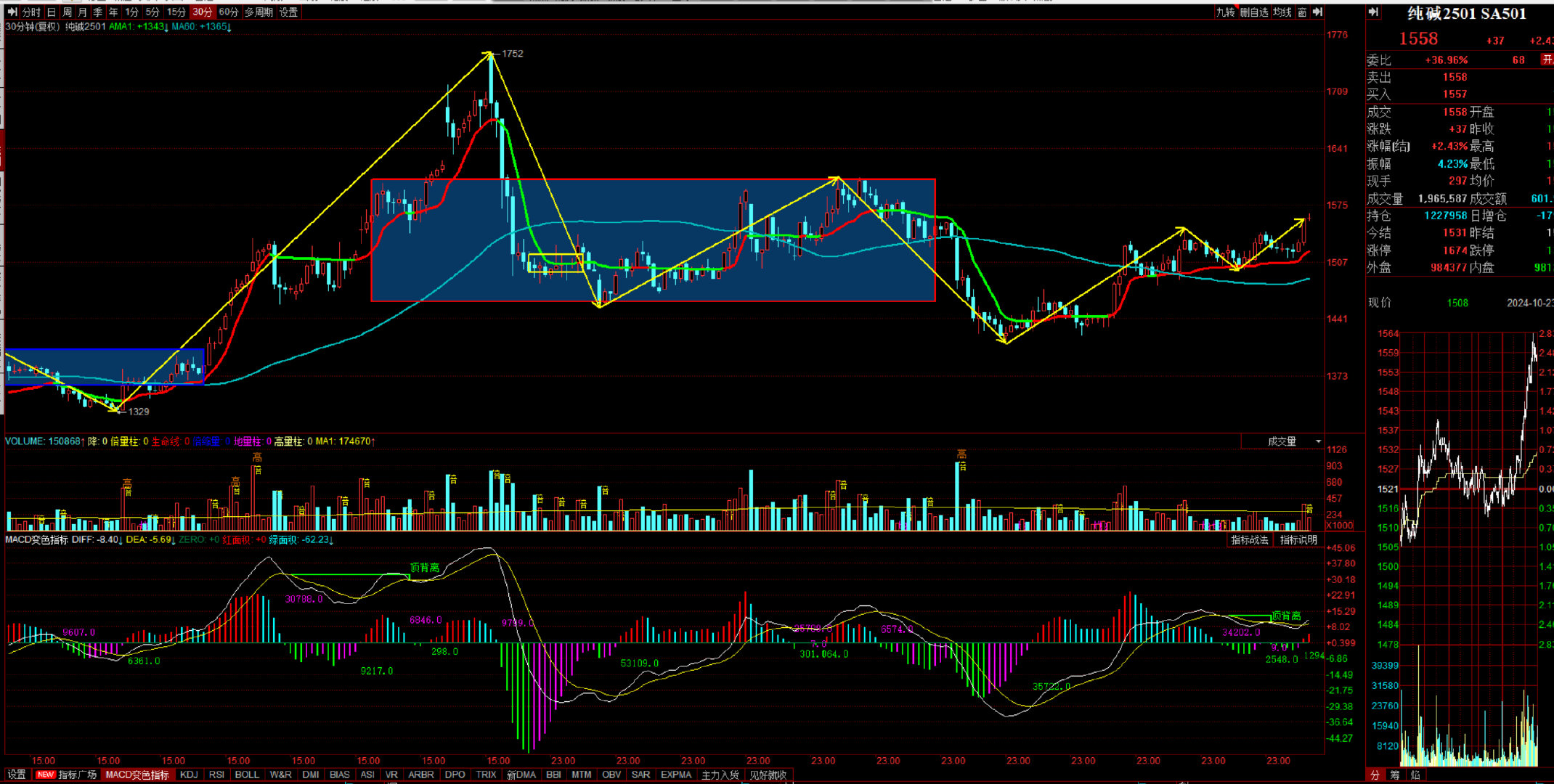Screen dimensions: 1554x784
Task: Click the 1329 low price label
Action: tap(139, 412)
